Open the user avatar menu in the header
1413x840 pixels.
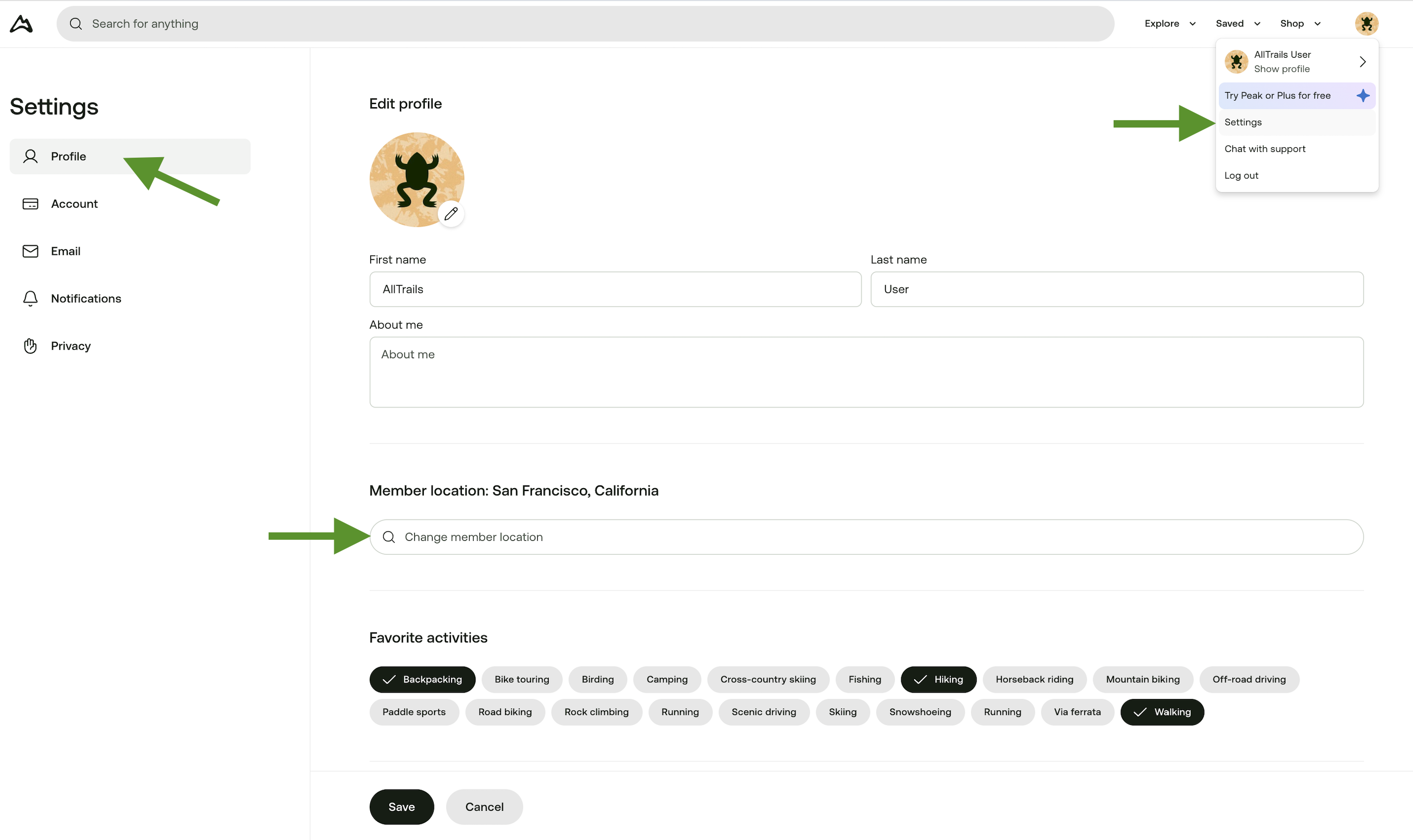(x=1366, y=24)
